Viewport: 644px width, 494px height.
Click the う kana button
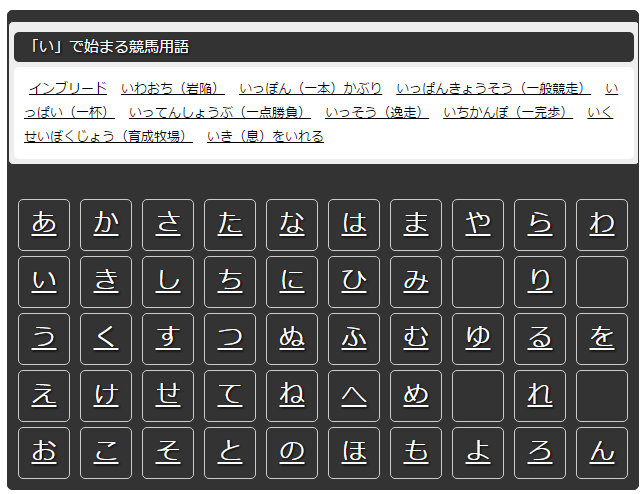44,339
